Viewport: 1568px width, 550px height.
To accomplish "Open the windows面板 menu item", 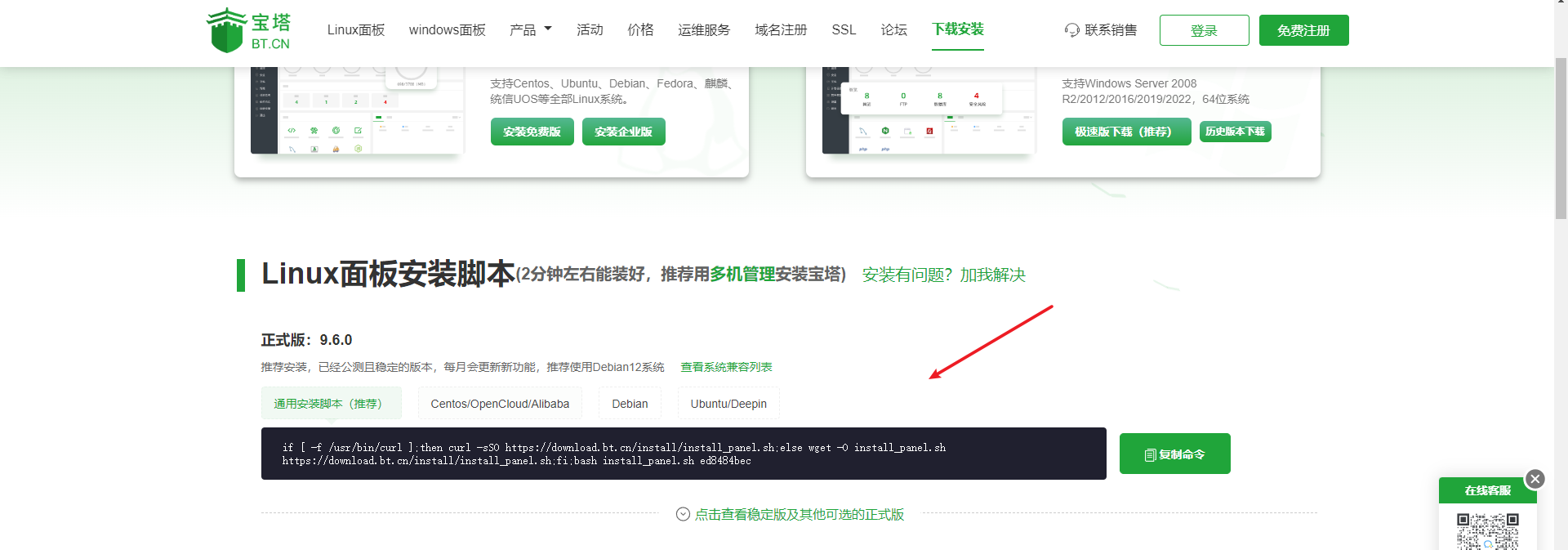I will point(447,30).
